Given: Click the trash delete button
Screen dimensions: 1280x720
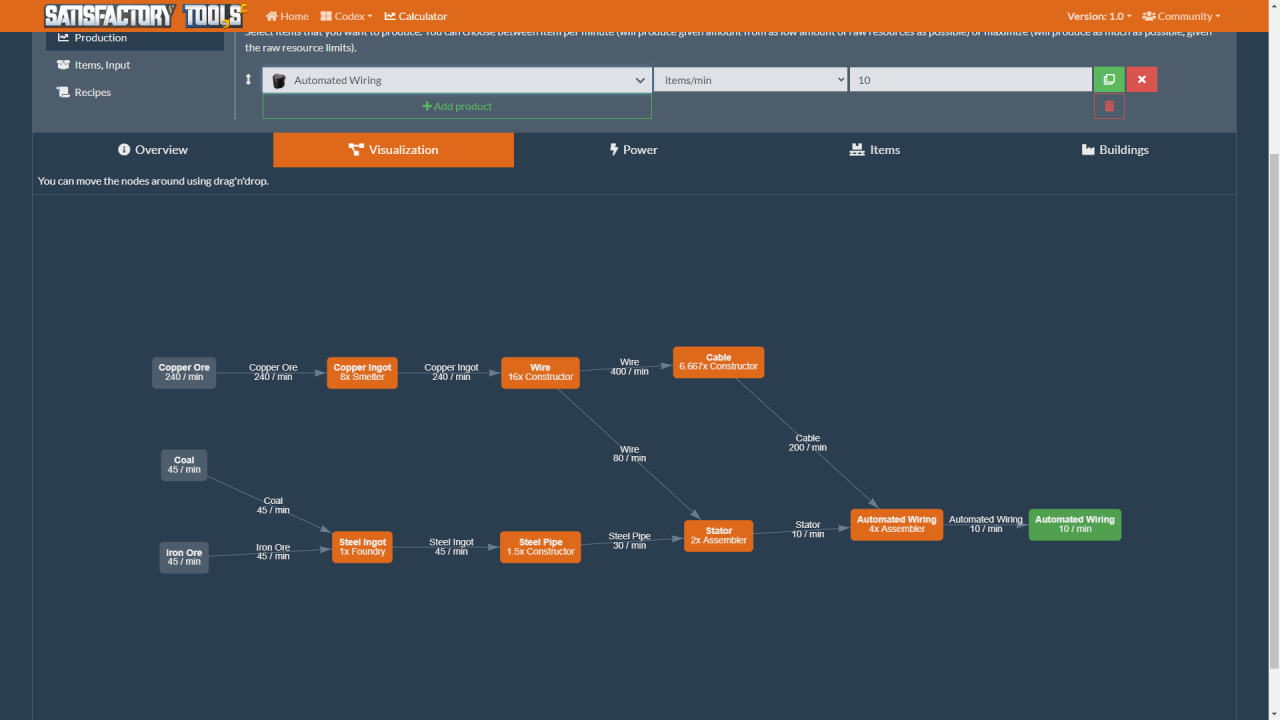Looking at the screenshot, I should (x=1109, y=106).
